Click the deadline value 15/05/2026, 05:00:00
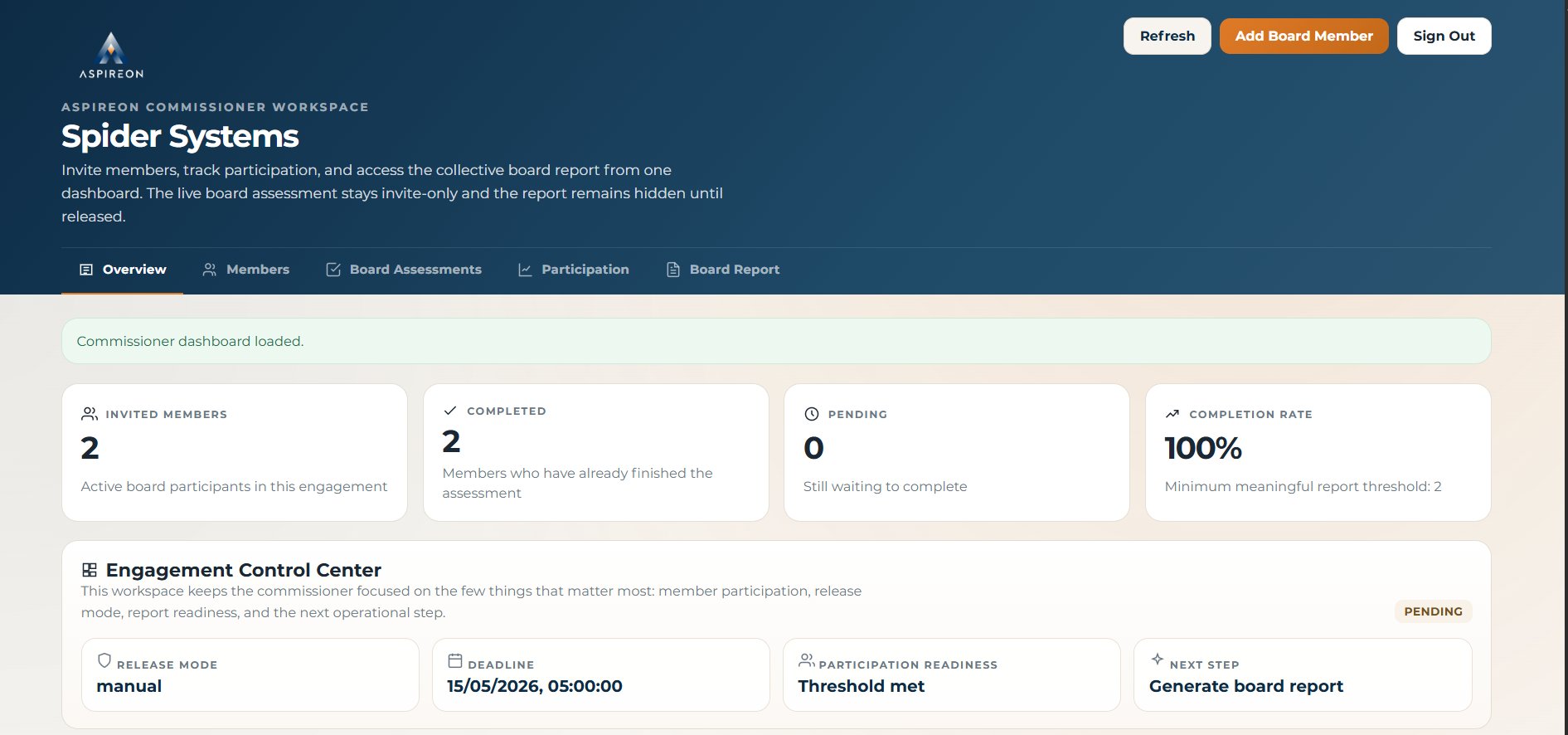The width and height of the screenshot is (1568, 735). click(x=535, y=686)
